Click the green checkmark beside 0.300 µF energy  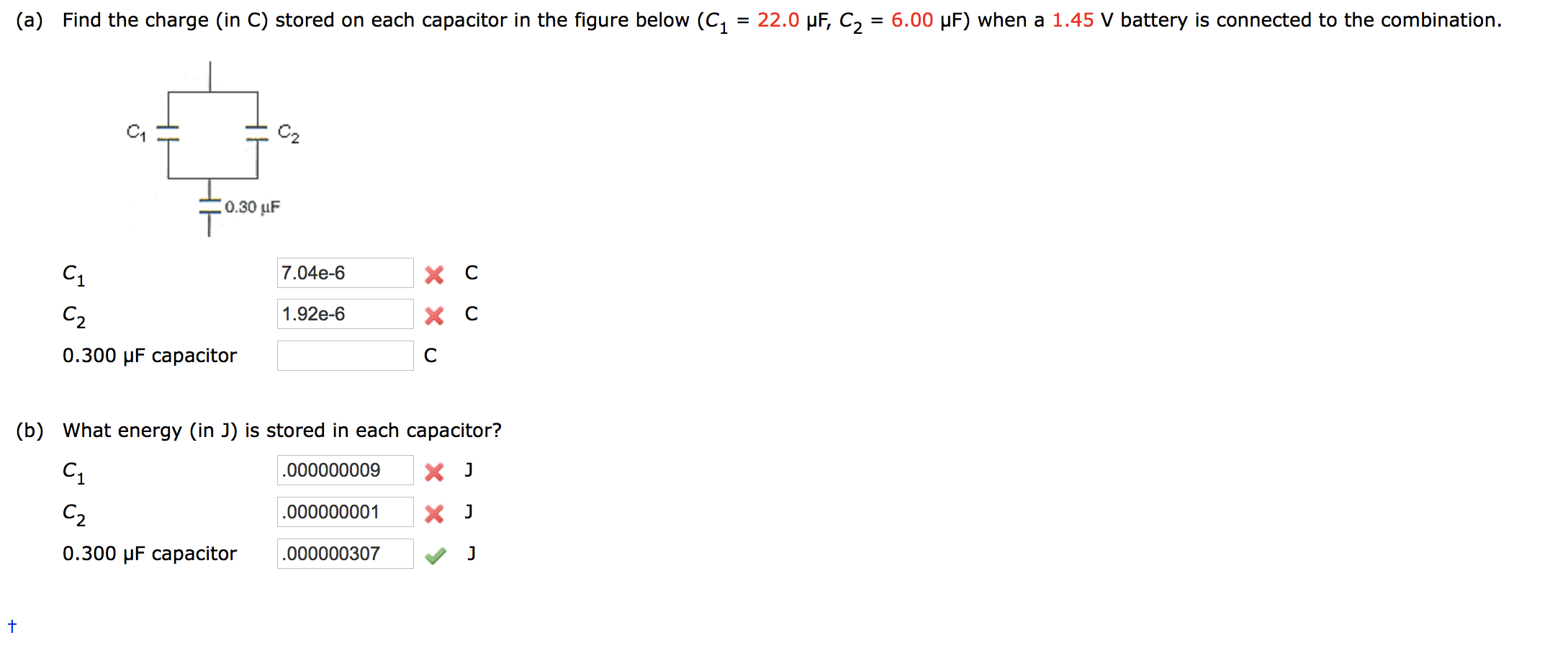[436, 555]
